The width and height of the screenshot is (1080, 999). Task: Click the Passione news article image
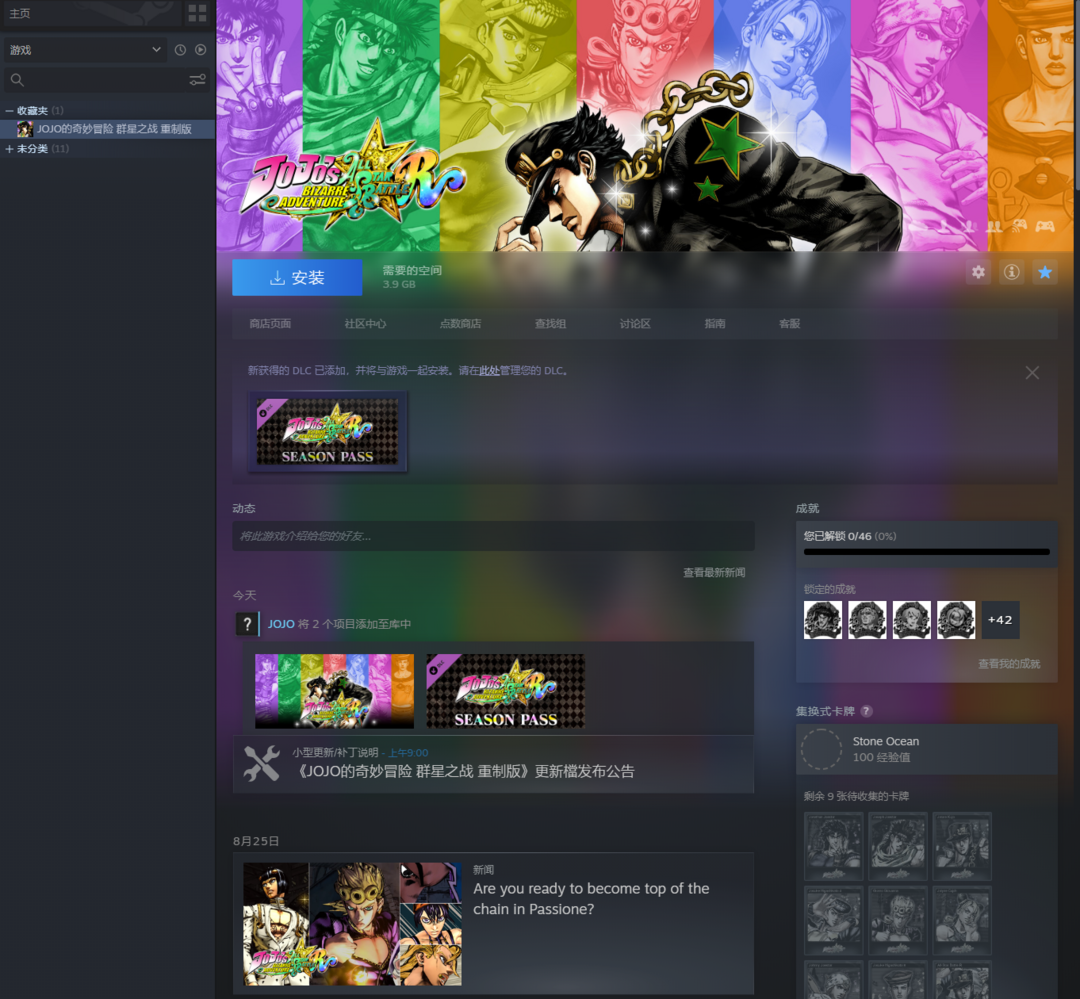click(x=353, y=924)
